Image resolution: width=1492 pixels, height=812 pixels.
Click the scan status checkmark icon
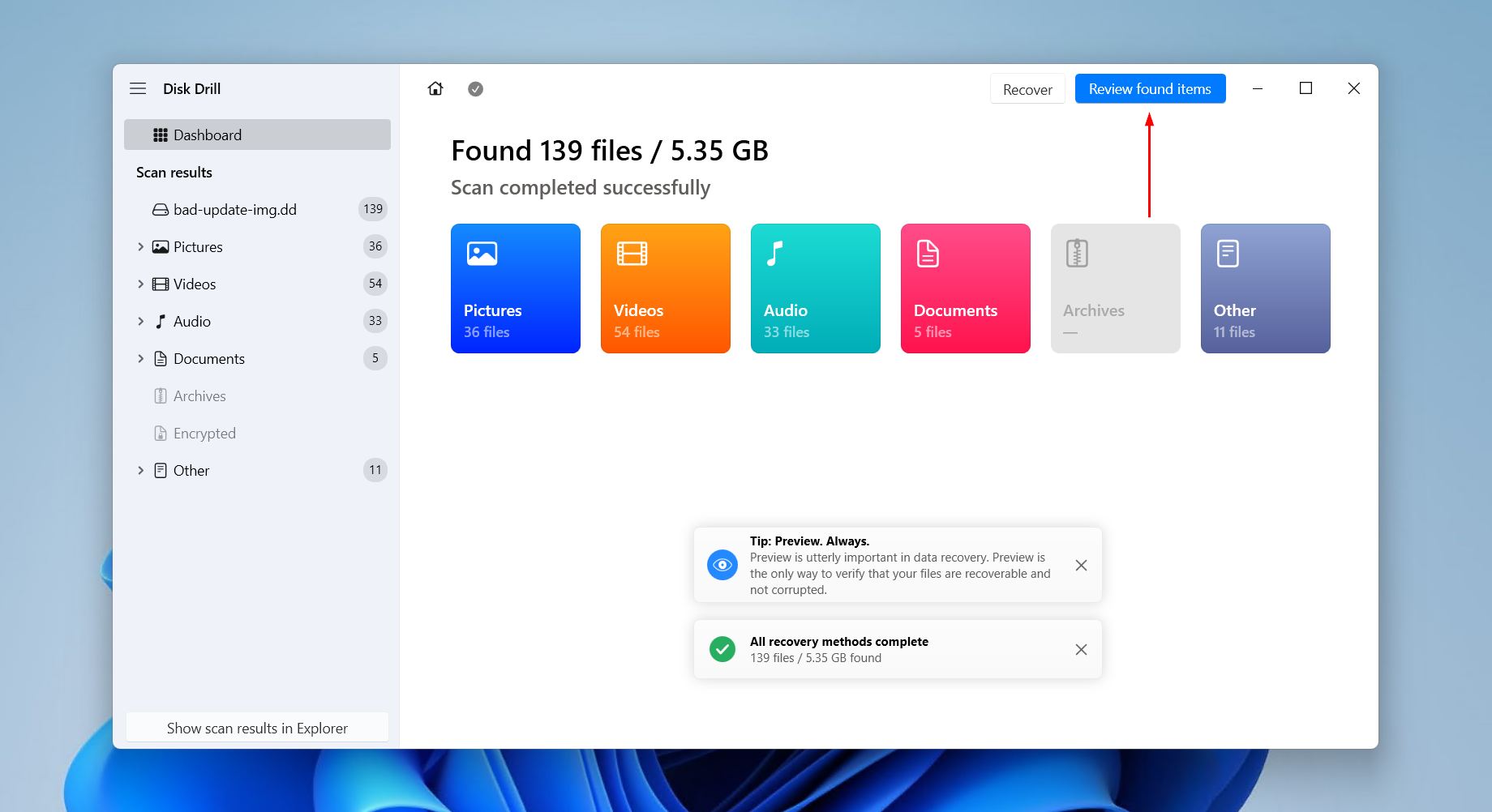pyautogui.click(x=475, y=89)
